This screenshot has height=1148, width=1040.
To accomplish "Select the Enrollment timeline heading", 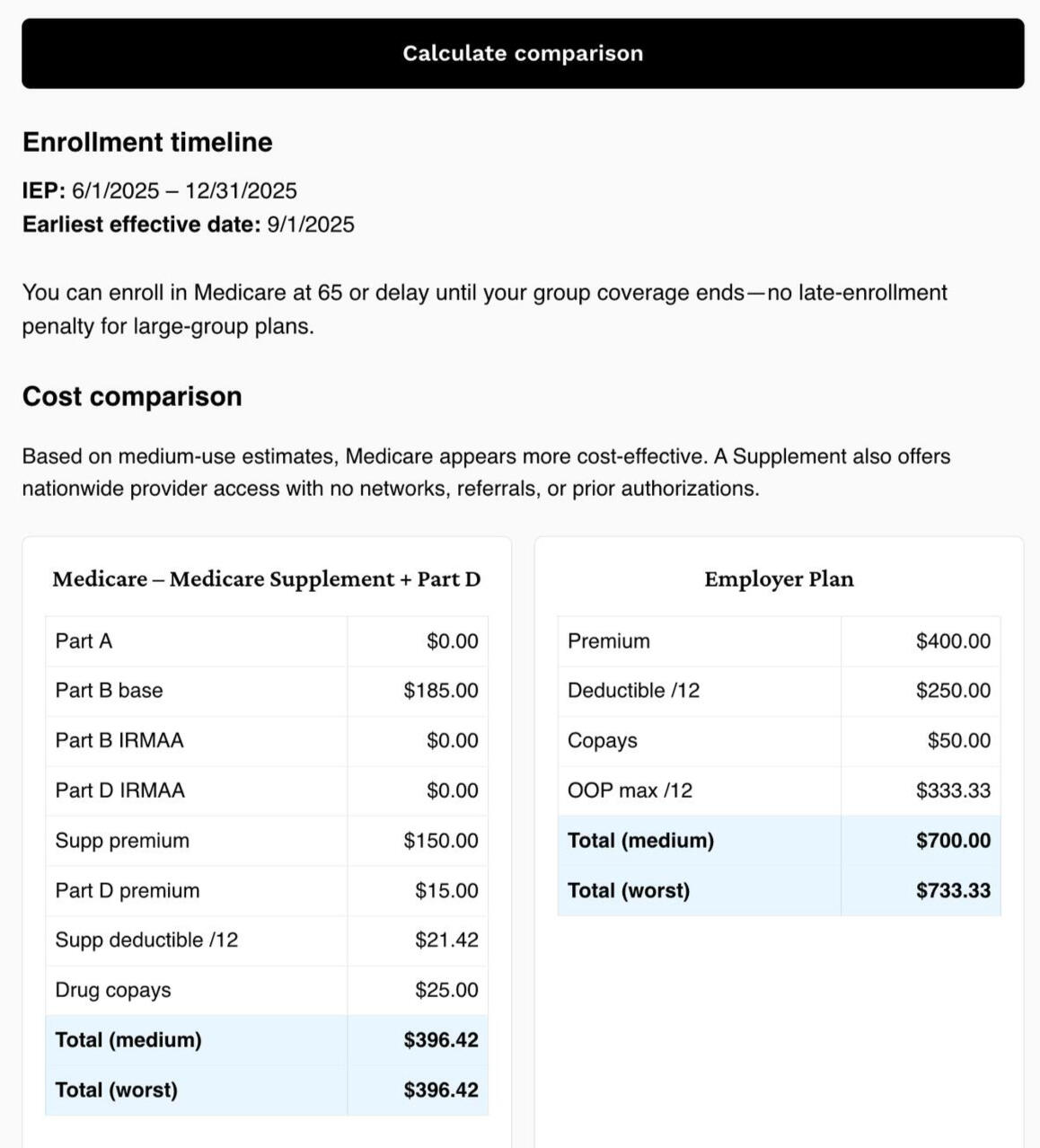I will [147, 142].
